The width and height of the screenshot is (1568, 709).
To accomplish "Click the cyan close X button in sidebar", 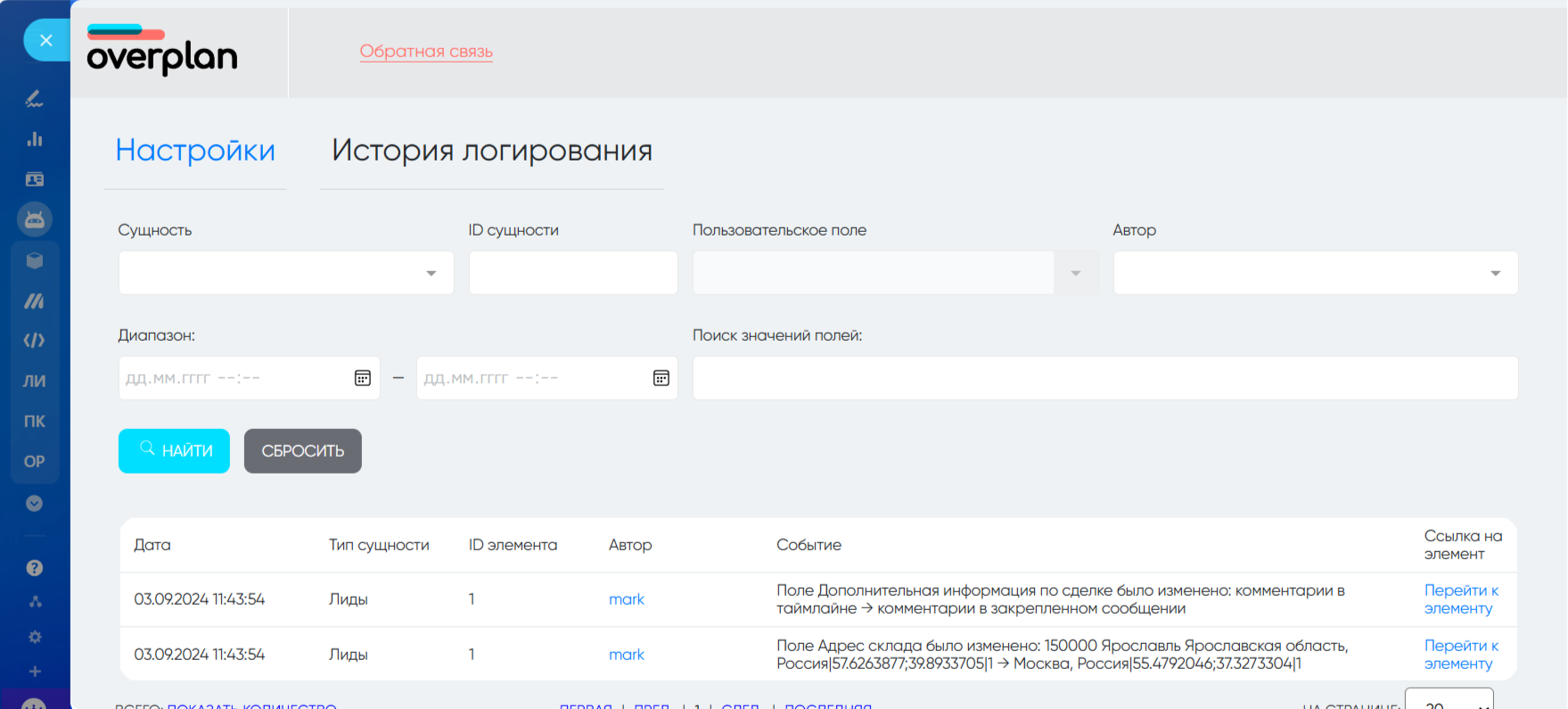I will tap(45, 40).
